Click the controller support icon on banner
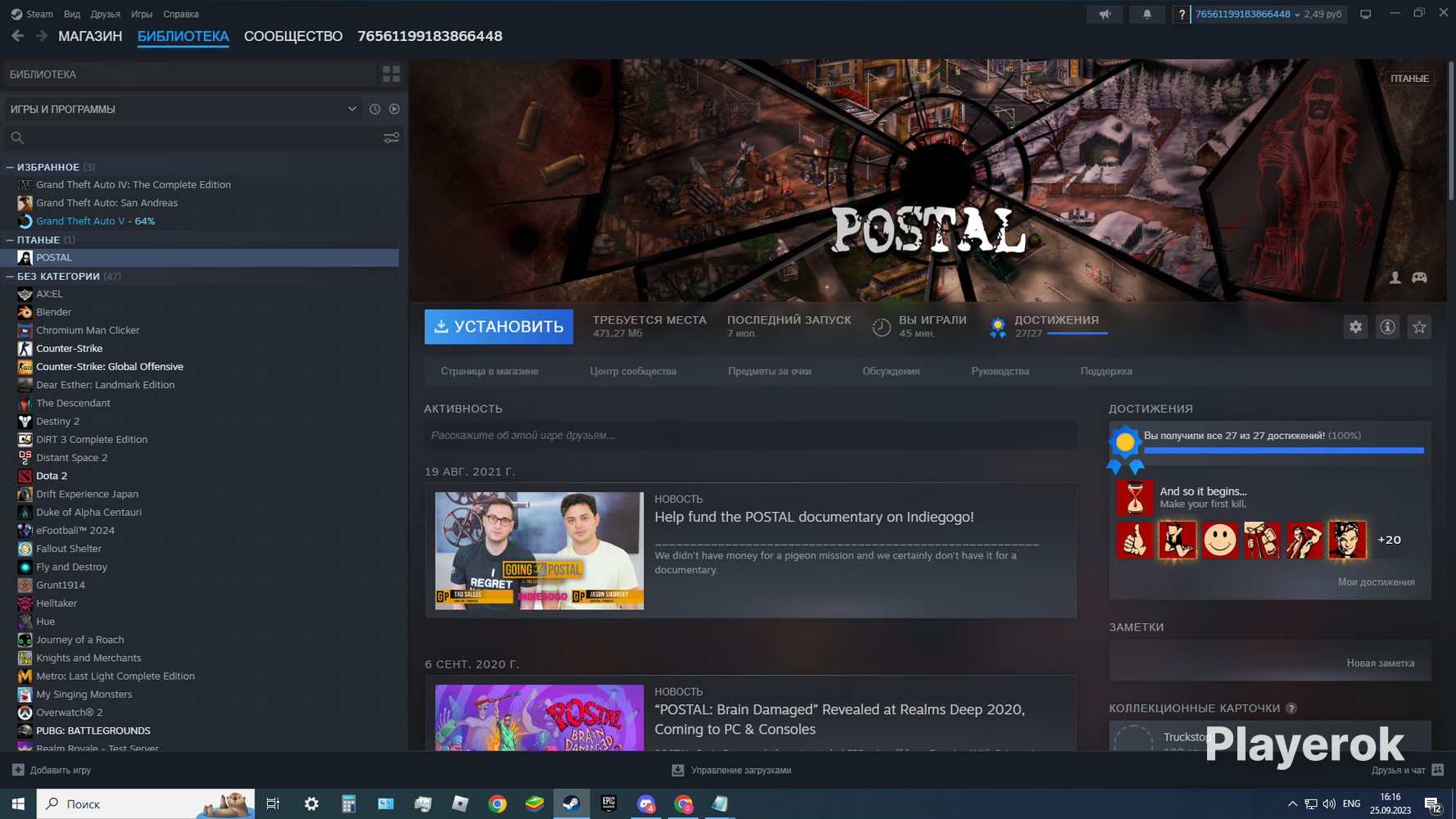1456x819 pixels. click(1419, 278)
